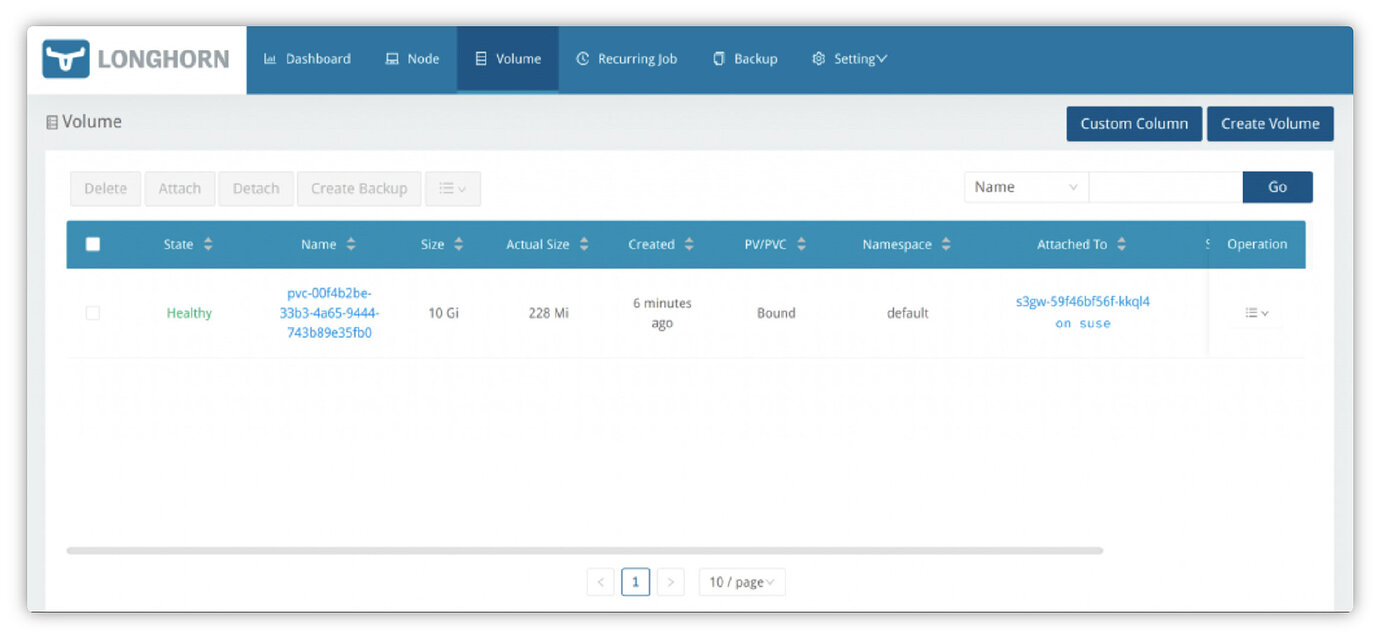The width and height of the screenshot is (1380, 638).
Task: Focus the search text input field
Action: click(x=1165, y=187)
